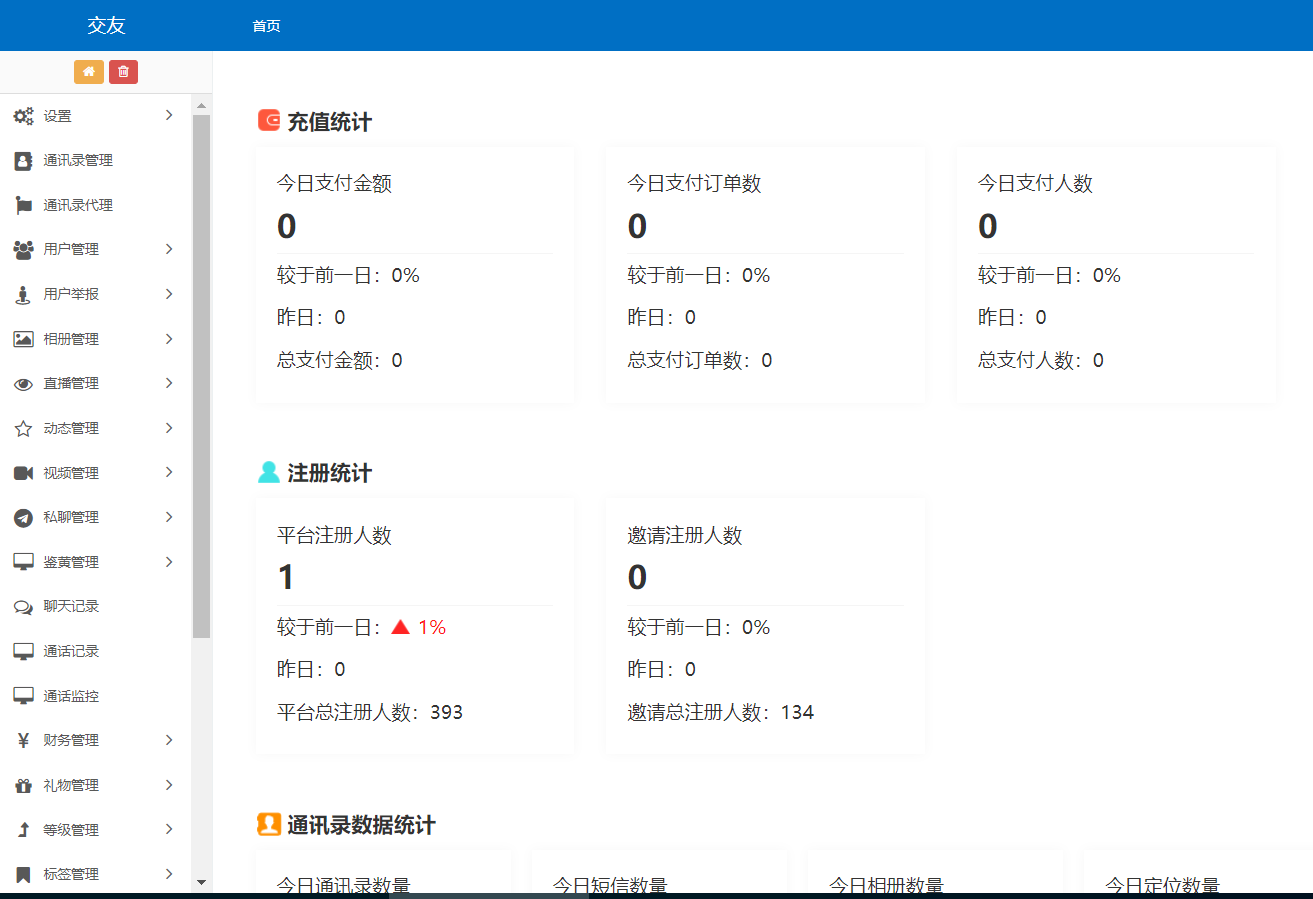
Task: Click the eye icon for 直播管理
Action: click(x=23, y=384)
